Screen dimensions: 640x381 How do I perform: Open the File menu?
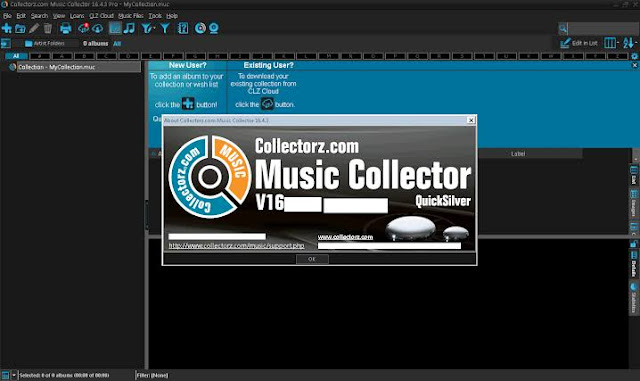pos(7,16)
